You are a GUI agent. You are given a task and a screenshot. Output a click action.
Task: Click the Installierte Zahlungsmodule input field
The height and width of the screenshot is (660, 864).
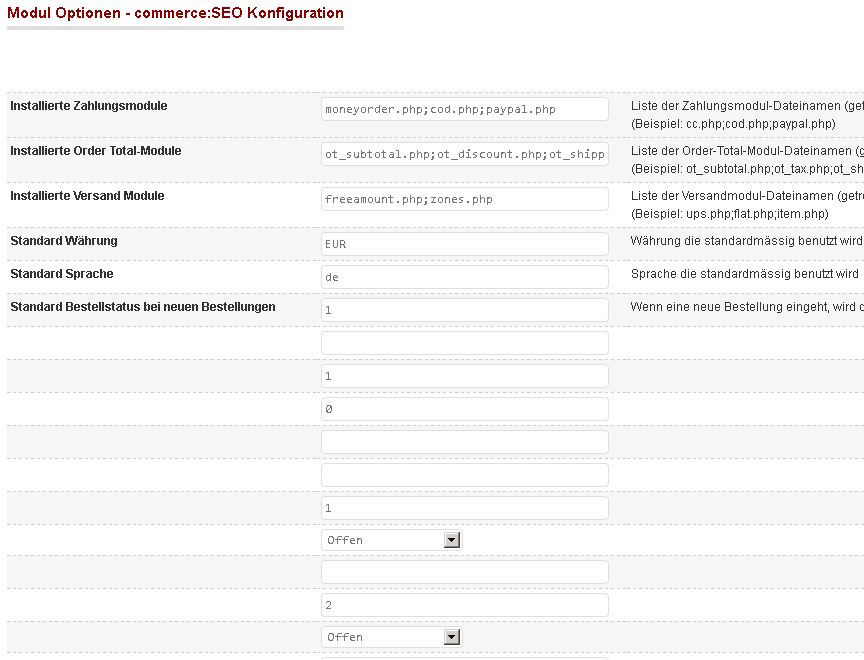pyautogui.click(x=465, y=109)
